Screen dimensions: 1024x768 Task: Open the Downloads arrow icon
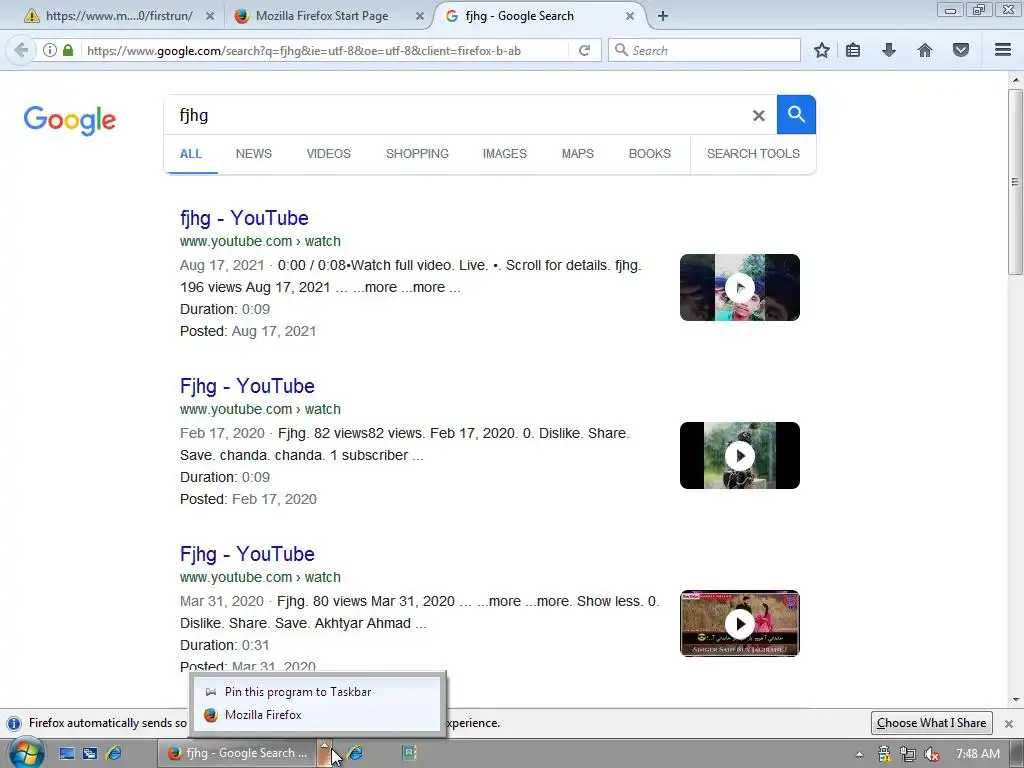889,50
